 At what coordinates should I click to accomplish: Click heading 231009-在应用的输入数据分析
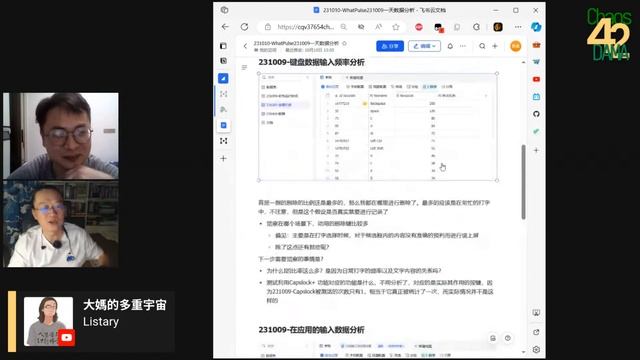click(x=311, y=330)
